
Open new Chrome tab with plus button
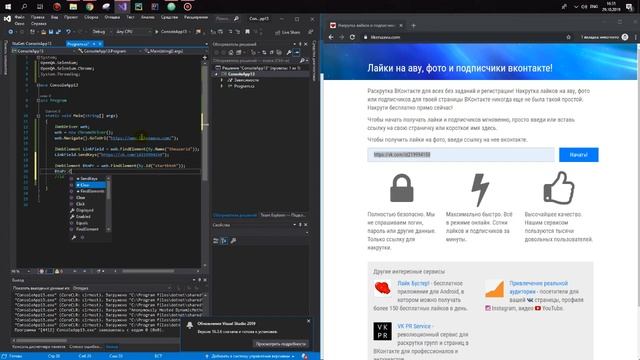click(413, 25)
